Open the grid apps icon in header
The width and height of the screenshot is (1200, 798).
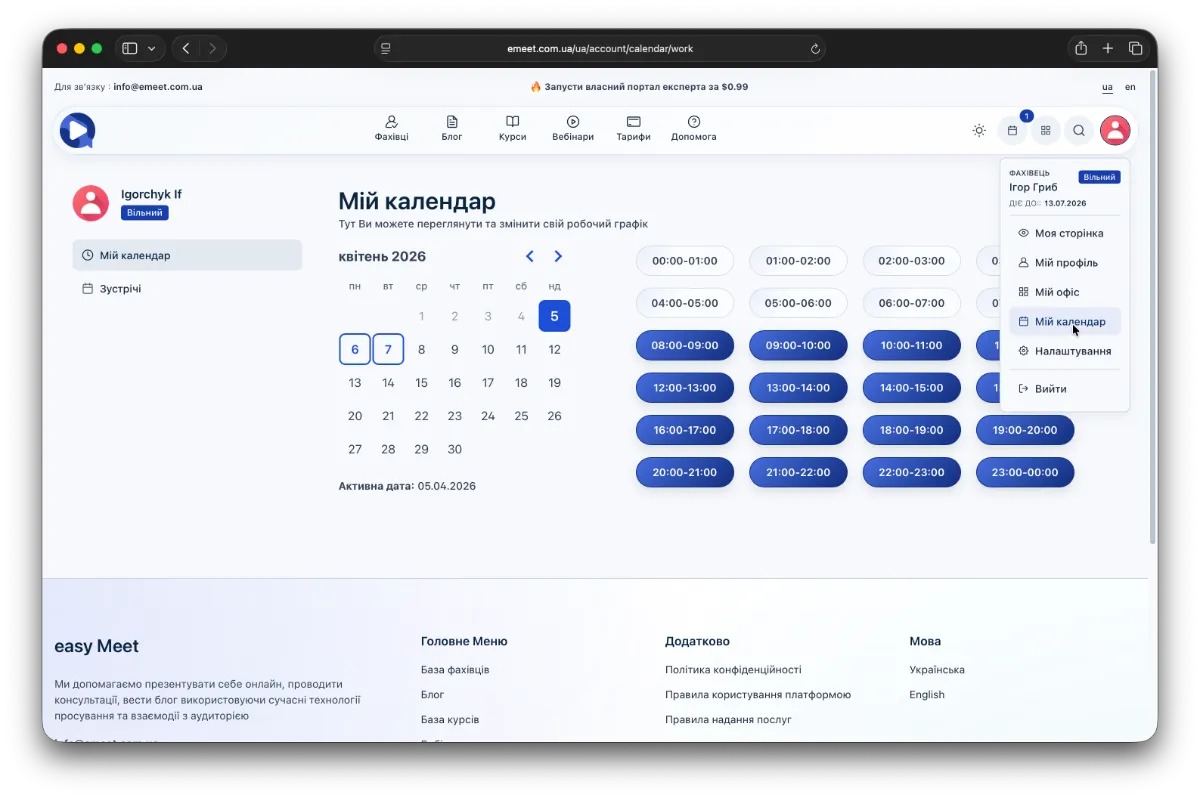click(1045, 130)
